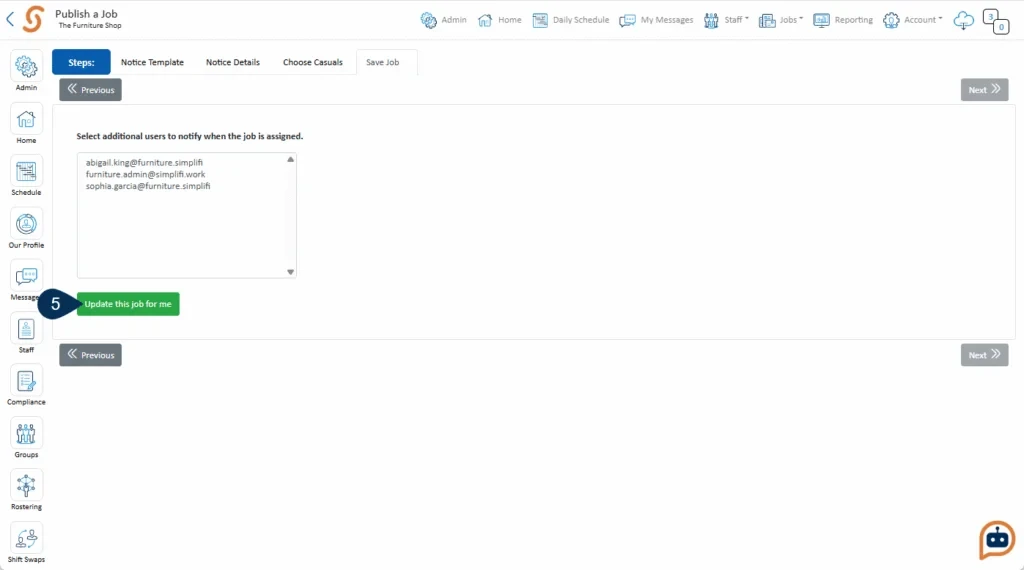Open Groups in the left sidebar

26,438
